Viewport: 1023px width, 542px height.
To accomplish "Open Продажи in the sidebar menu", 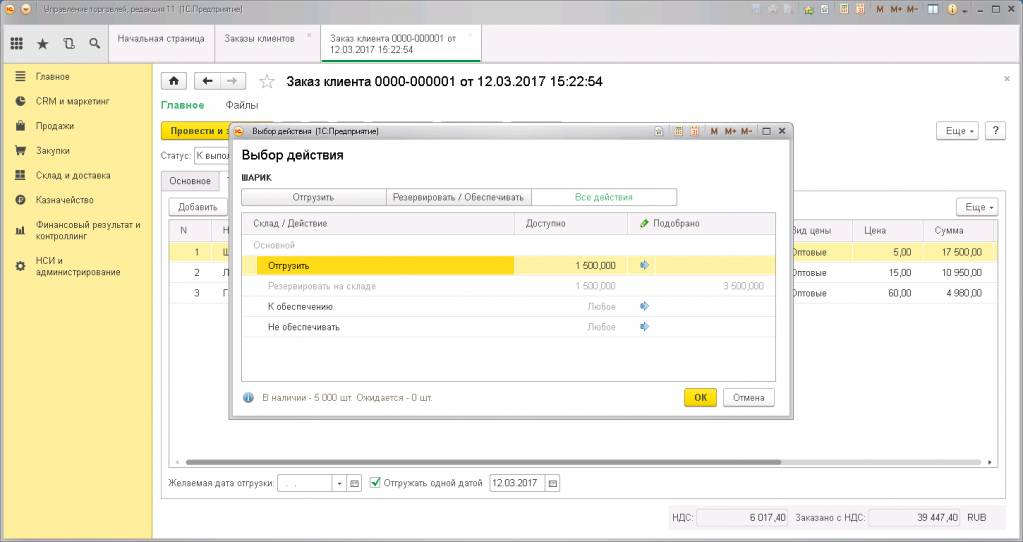I will 55,126.
